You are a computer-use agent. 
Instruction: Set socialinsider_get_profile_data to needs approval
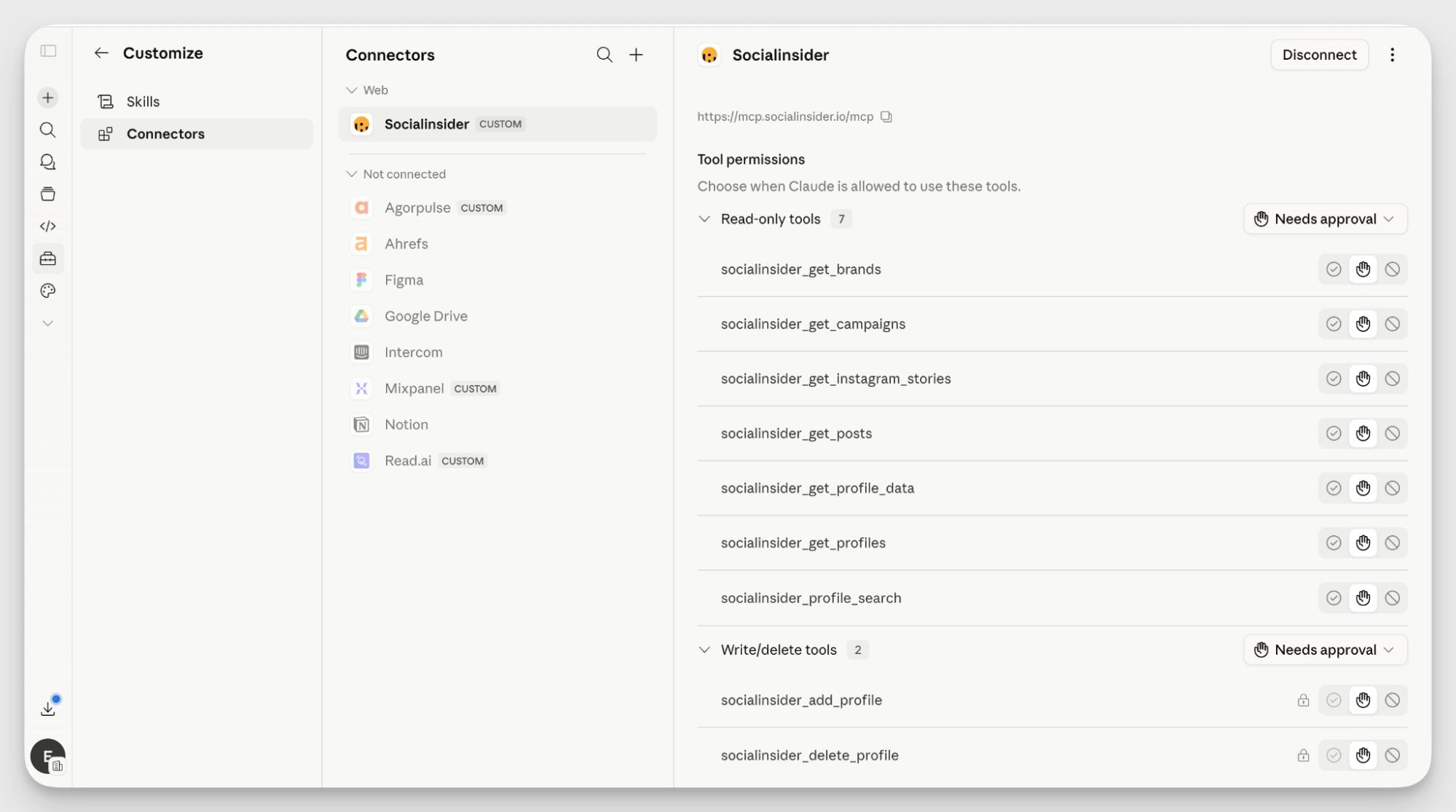coord(1363,488)
